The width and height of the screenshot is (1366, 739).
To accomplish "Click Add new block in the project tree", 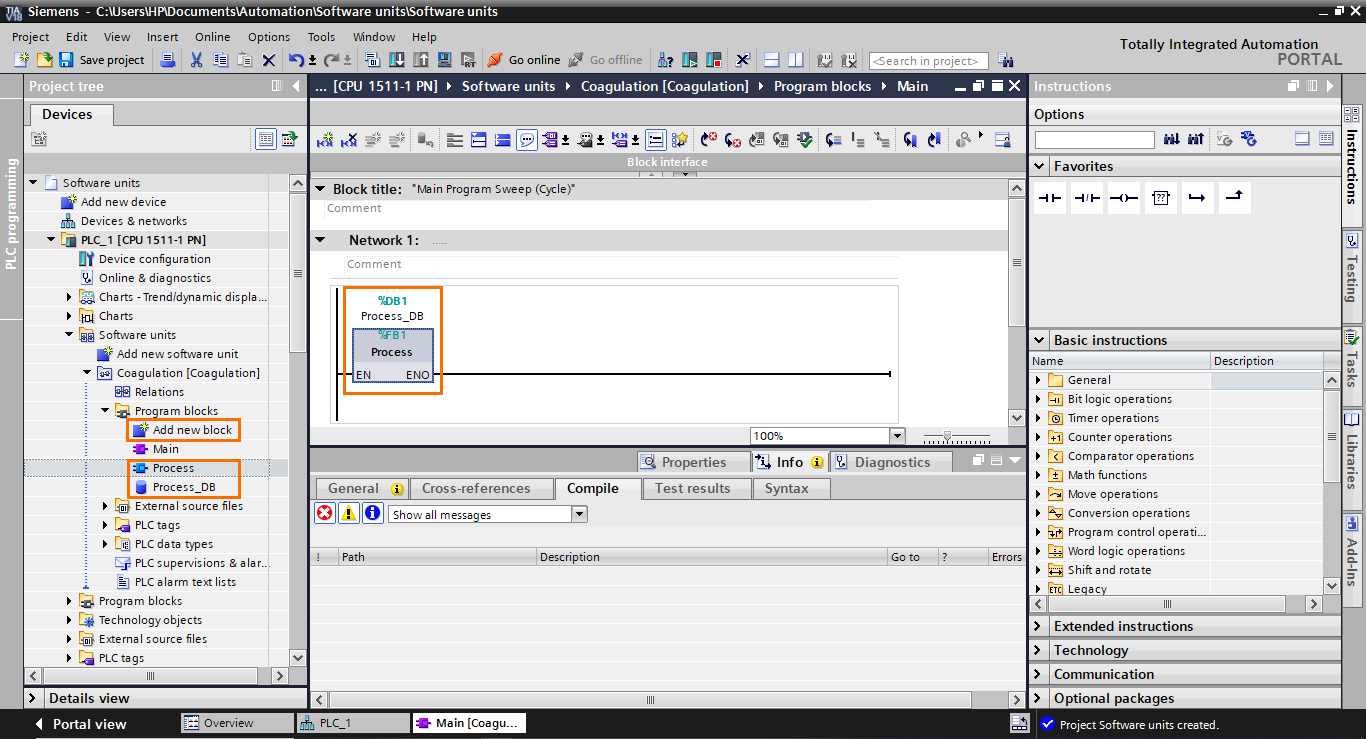I will (190, 429).
